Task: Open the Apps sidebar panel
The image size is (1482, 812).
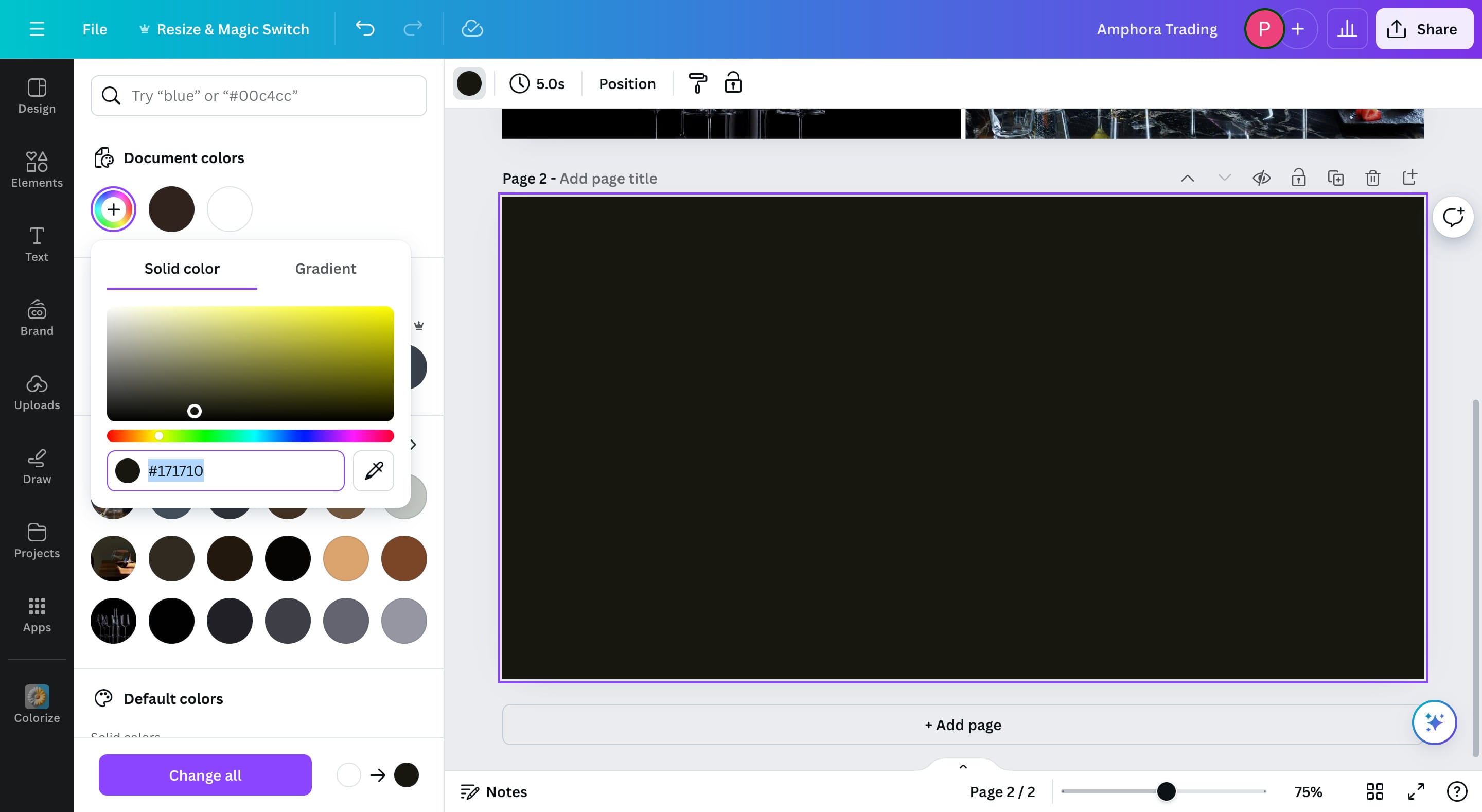Action: (x=37, y=614)
